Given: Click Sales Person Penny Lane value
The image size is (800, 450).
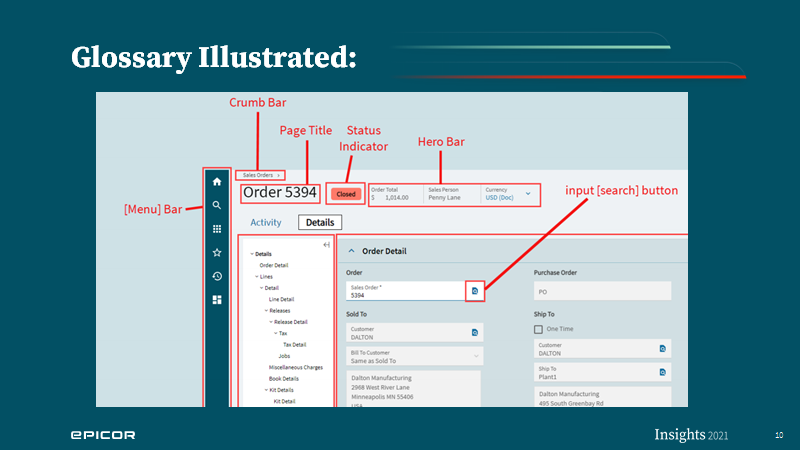Looking at the screenshot, I should pos(444,197).
